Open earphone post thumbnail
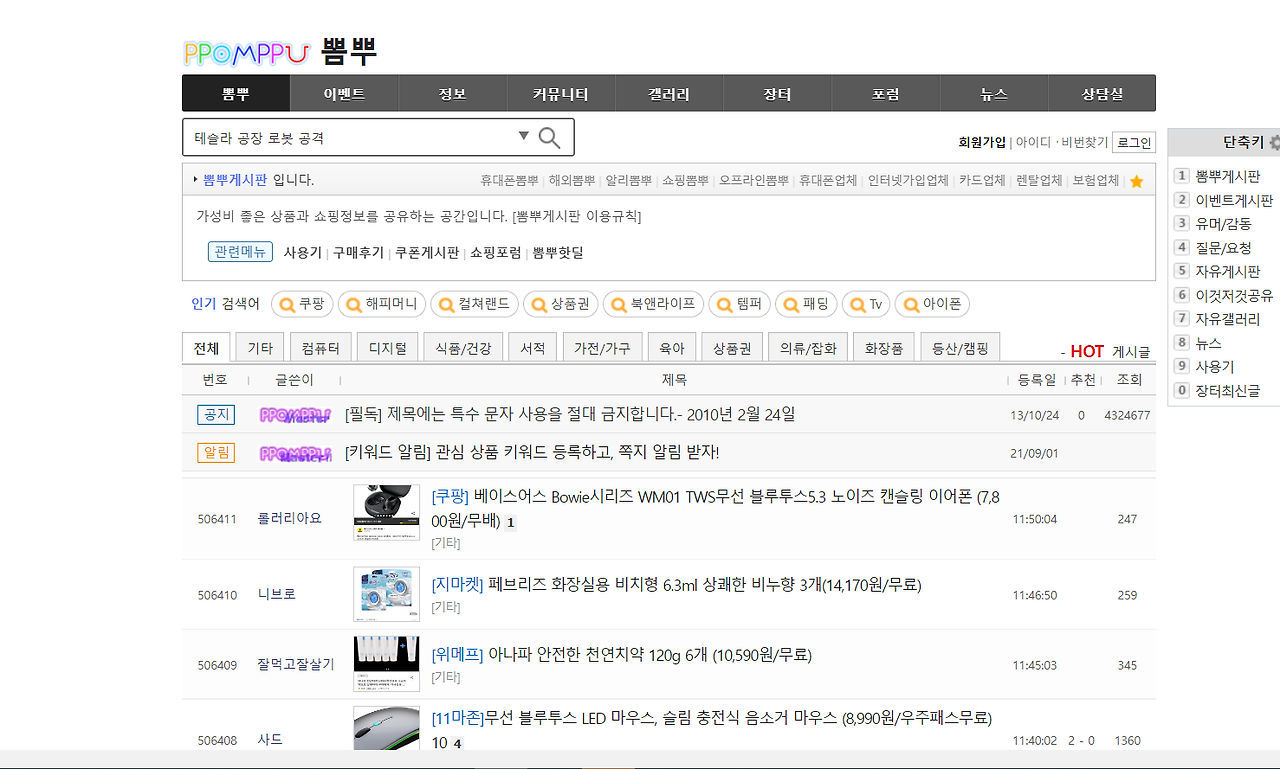Image resolution: width=1280 pixels, height=769 pixels. click(386, 513)
